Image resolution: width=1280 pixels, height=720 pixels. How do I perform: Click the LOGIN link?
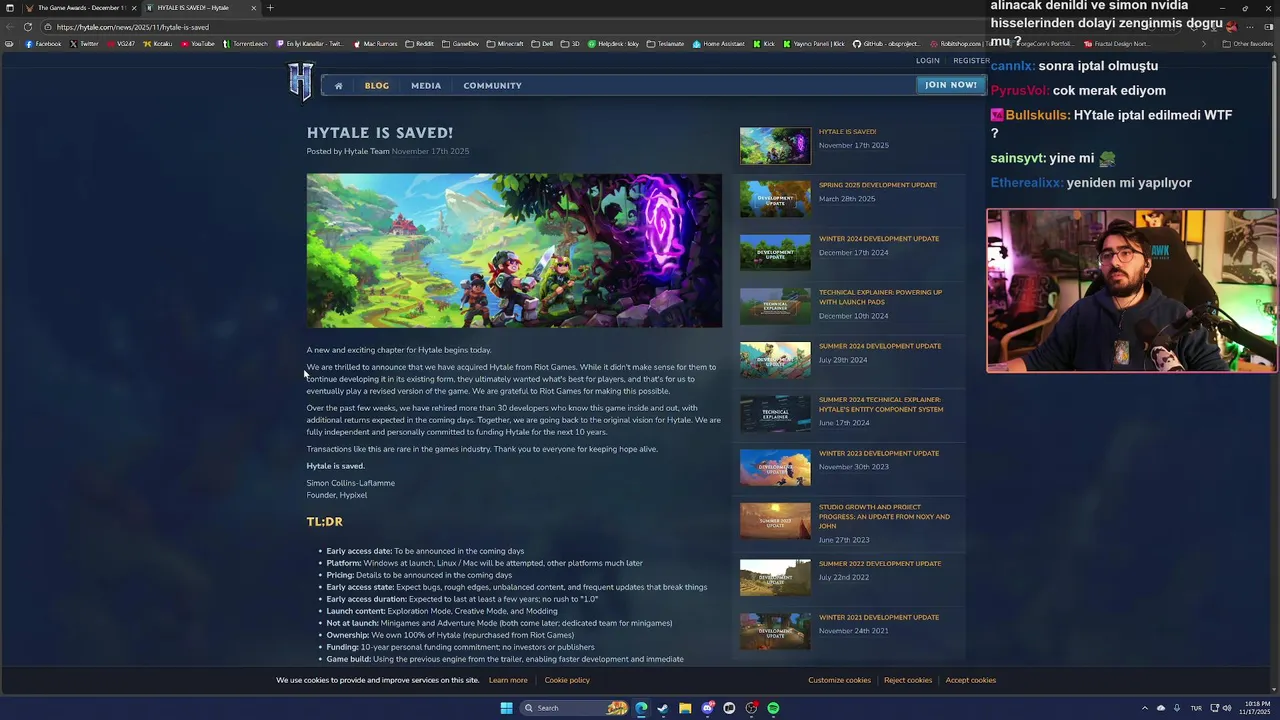pos(928,61)
